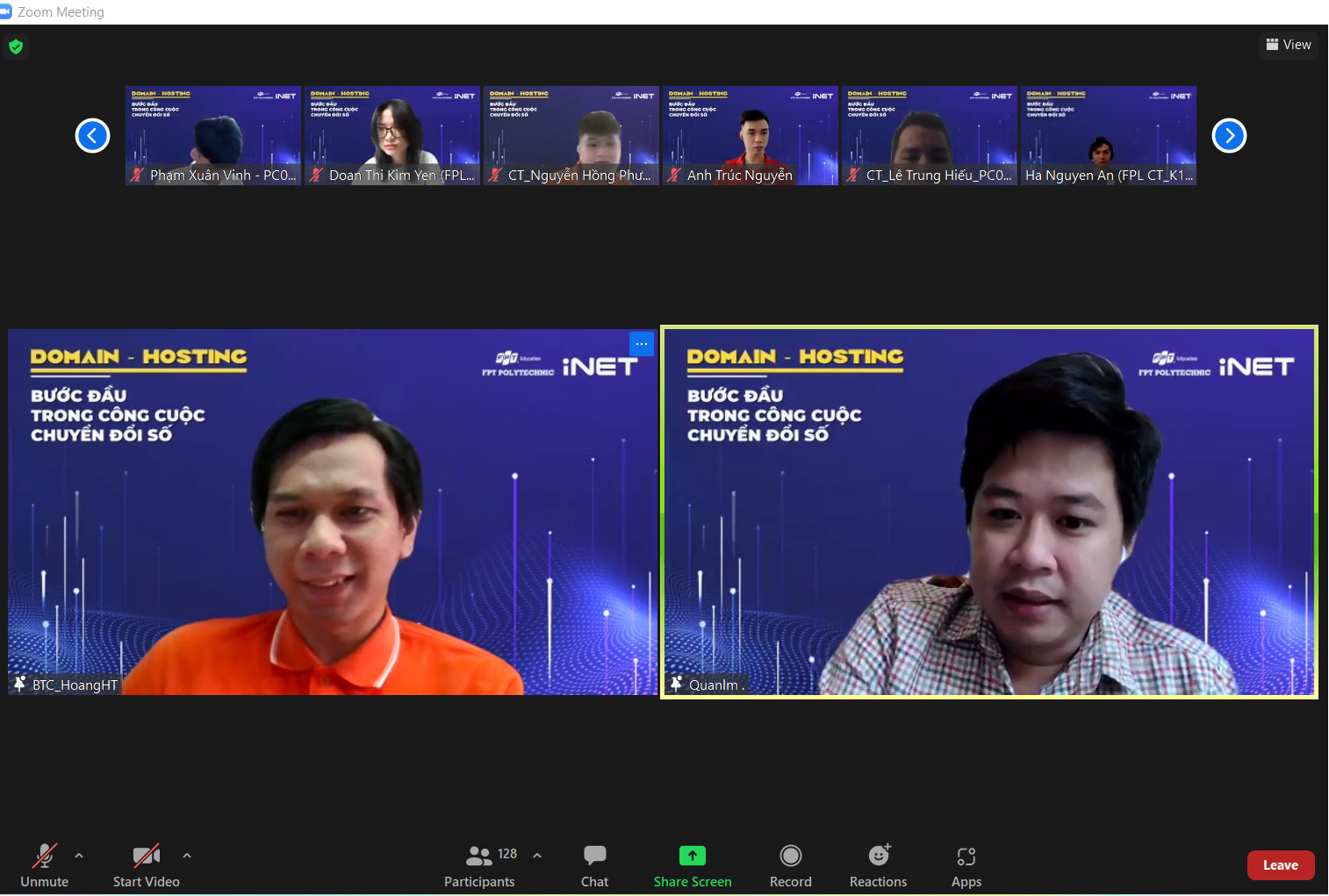Expand video options arrow next to Start Video
Viewport: 1329px width, 896px height.
187,856
